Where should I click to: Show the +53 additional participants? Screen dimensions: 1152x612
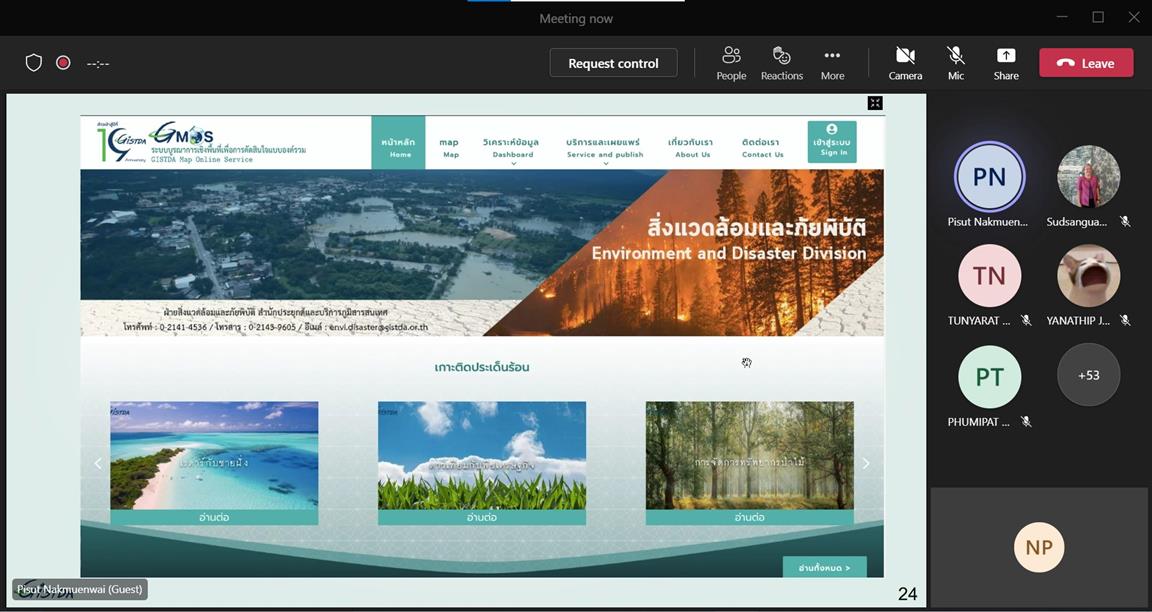pyautogui.click(x=1088, y=375)
